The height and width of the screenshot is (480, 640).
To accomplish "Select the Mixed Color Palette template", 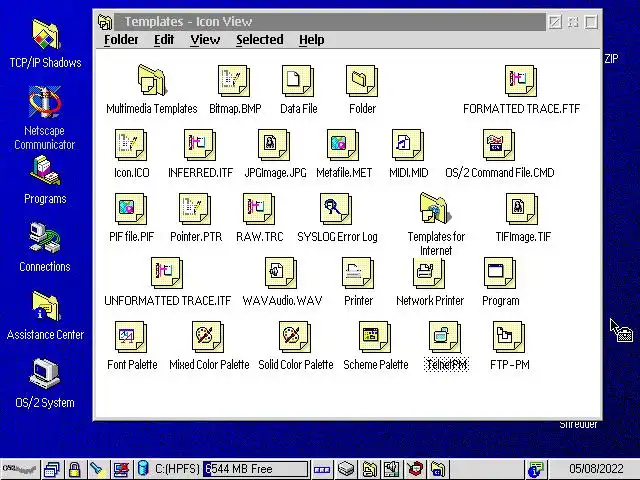I will pyautogui.click(x=208, y=337).
